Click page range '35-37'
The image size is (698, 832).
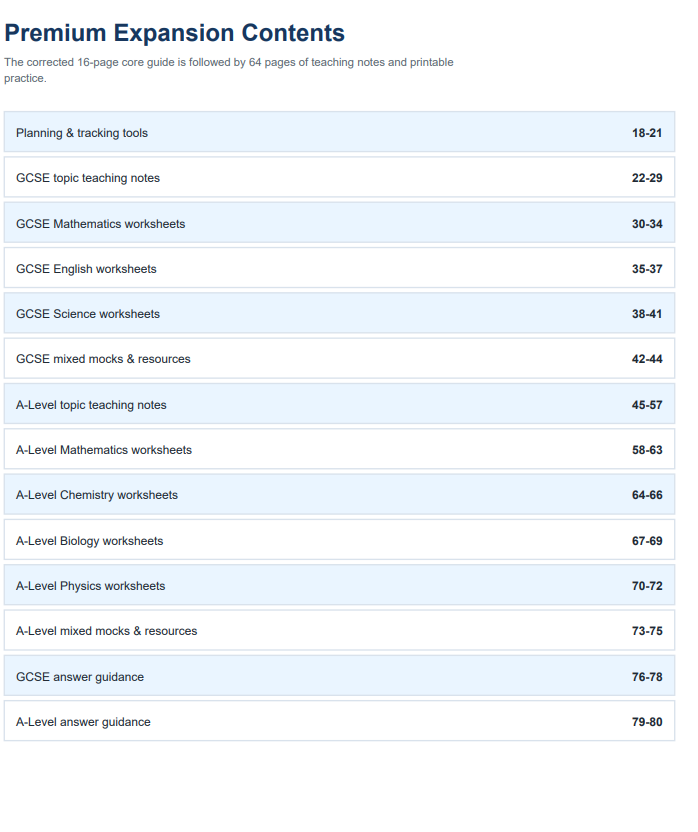(647, 269)
